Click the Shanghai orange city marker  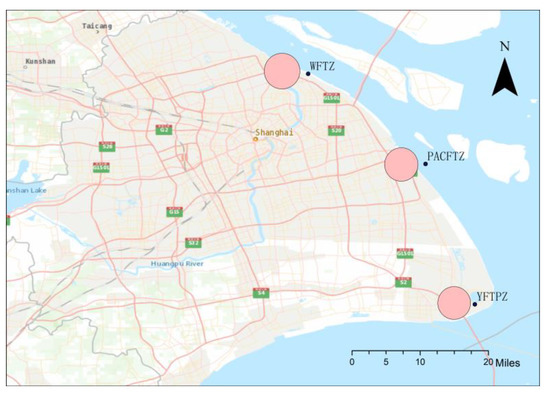(256, 139)
